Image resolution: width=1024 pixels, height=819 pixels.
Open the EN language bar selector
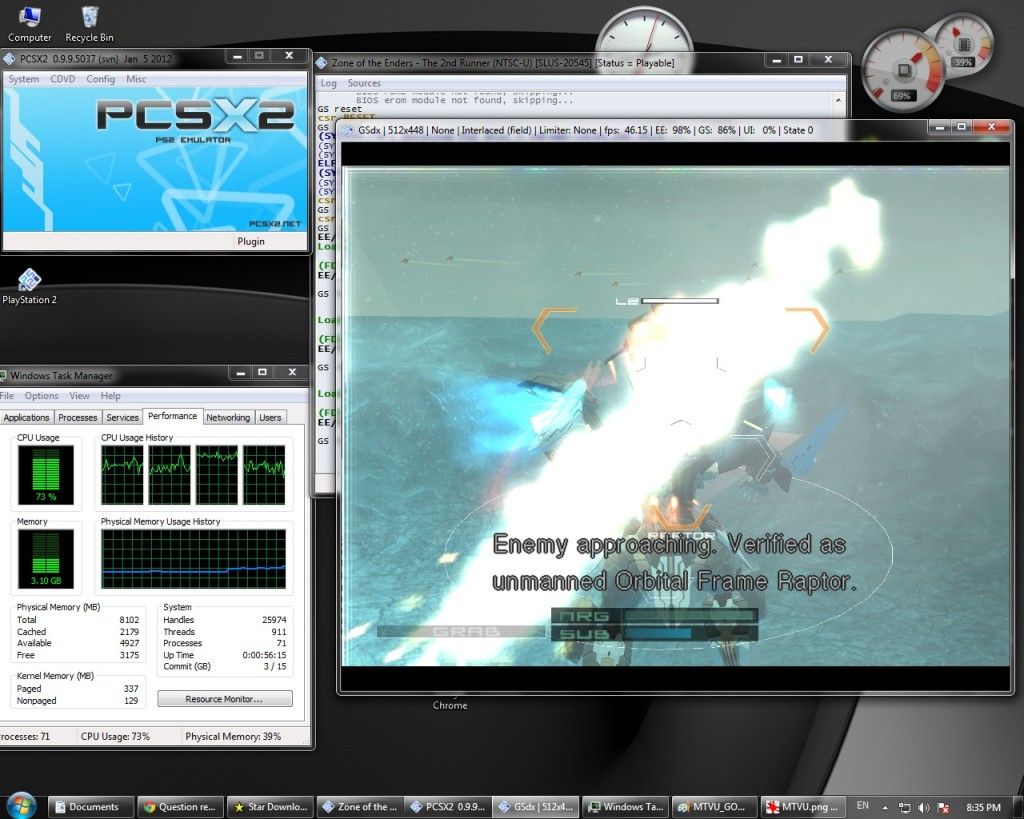pos(863,806)
